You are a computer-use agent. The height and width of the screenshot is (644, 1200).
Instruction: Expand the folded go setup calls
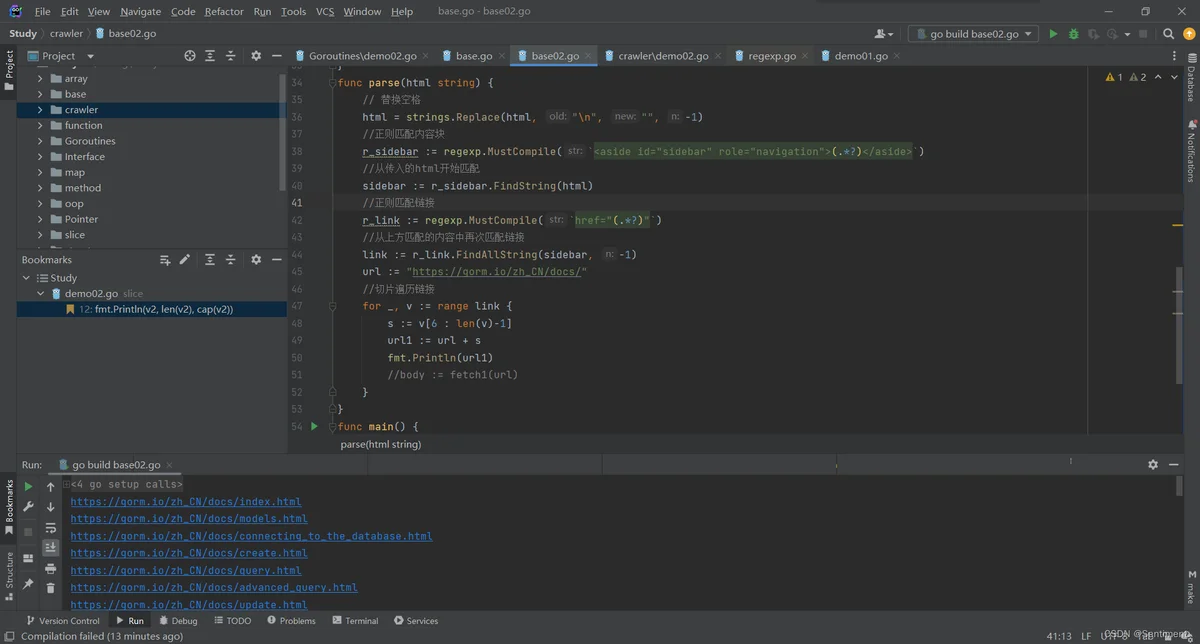[67, 484]
